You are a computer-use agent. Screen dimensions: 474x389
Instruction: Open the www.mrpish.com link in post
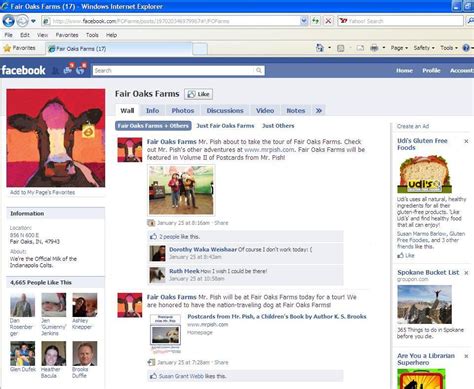coord(269,150)
